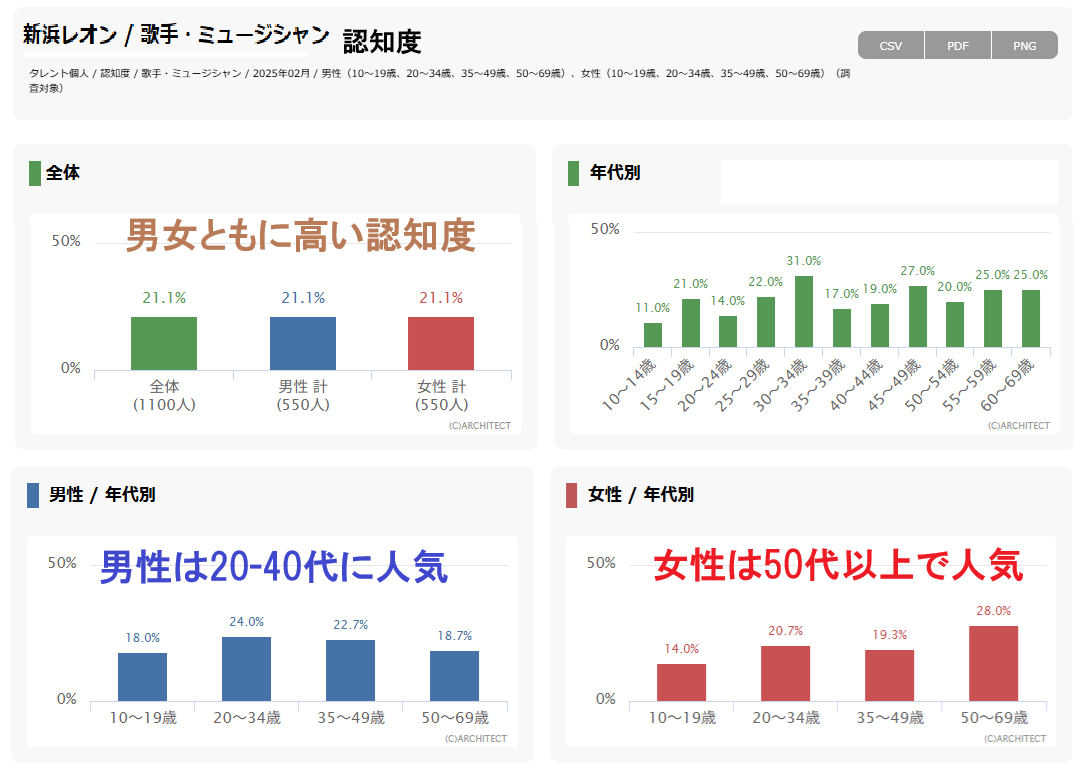Click the red square beside 女性 / 年代別

(x=571, y=495)
